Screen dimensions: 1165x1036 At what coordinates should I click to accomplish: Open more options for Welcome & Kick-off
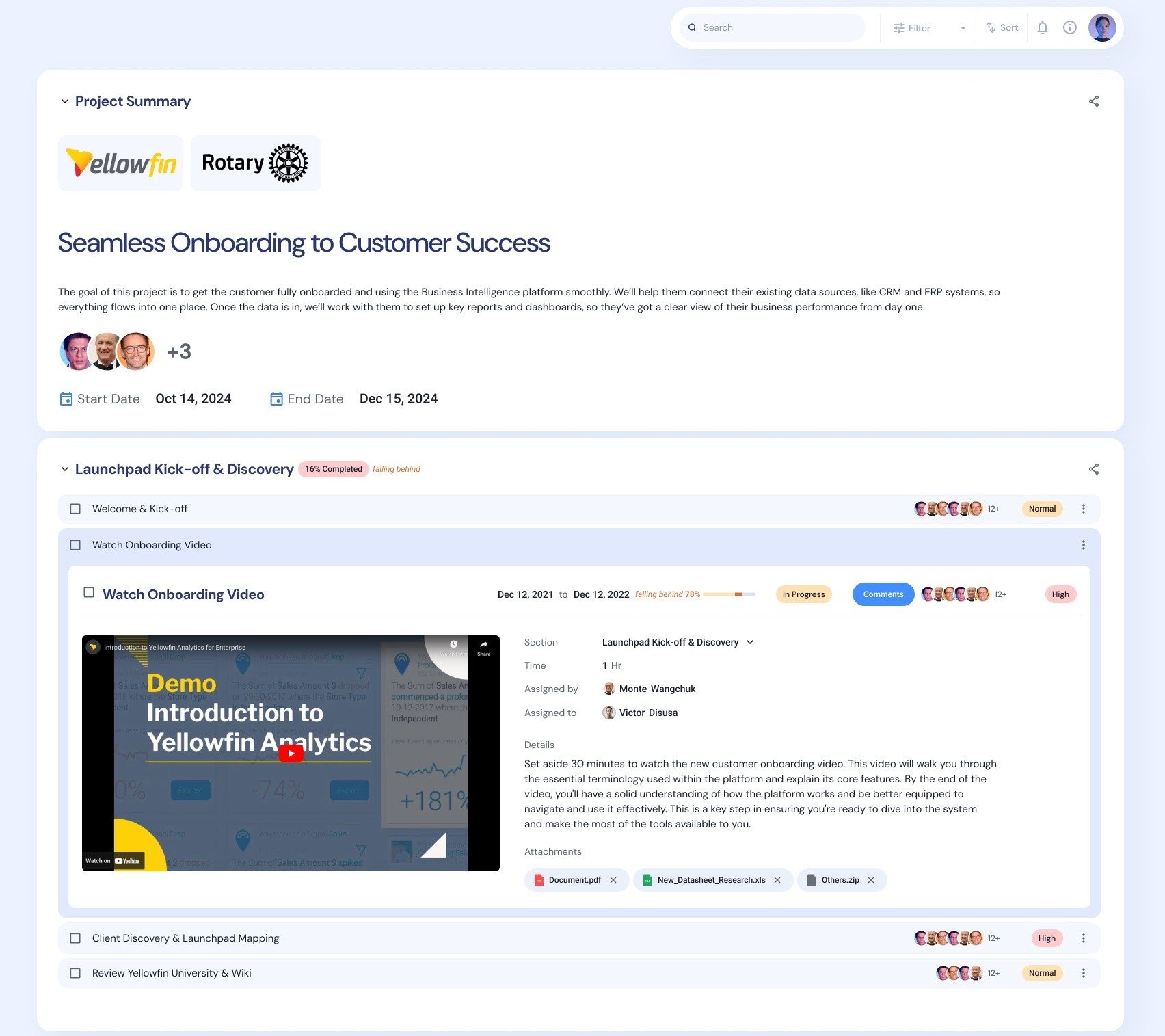pos(1084,509)
